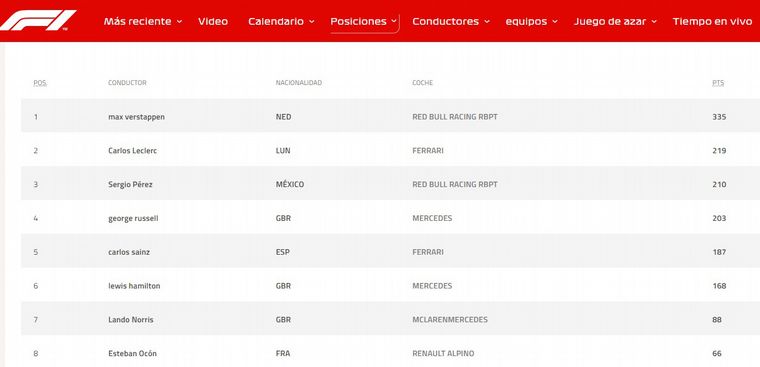Click points value 203
Screen dimensions: 760x367
[719, 219]
